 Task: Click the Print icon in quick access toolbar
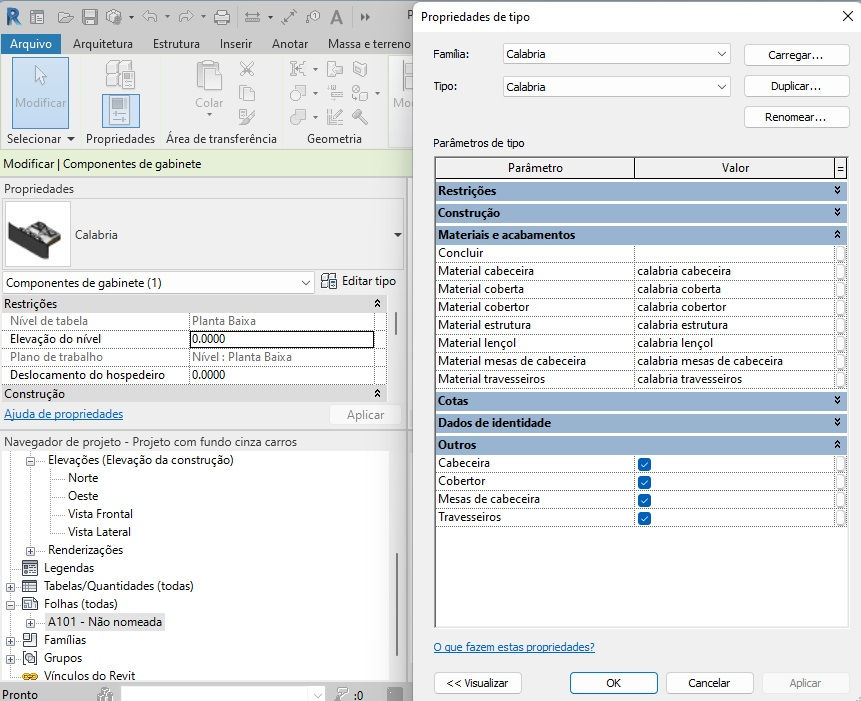tap(222, 18)
